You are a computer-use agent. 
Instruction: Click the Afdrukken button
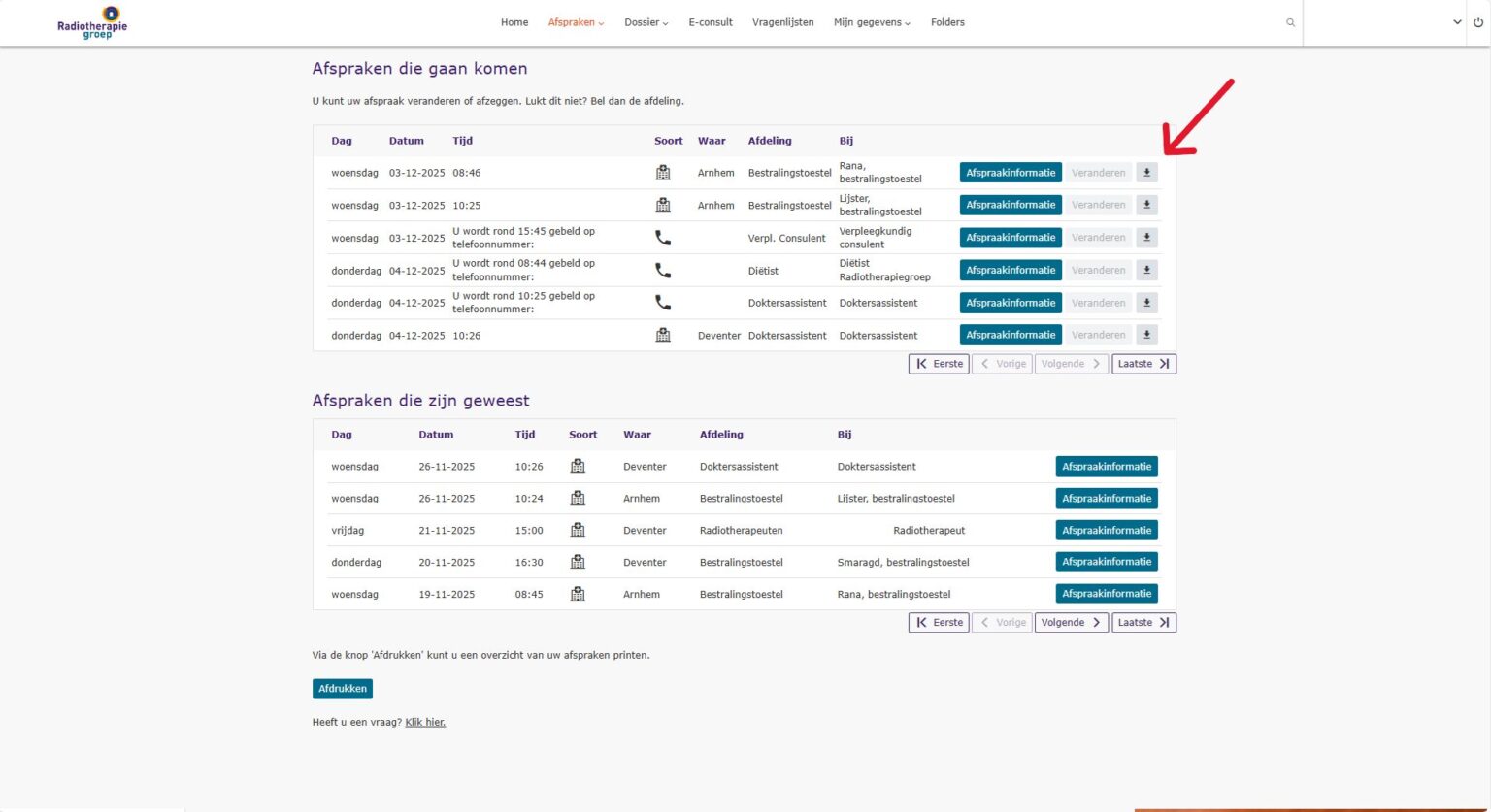343,689
